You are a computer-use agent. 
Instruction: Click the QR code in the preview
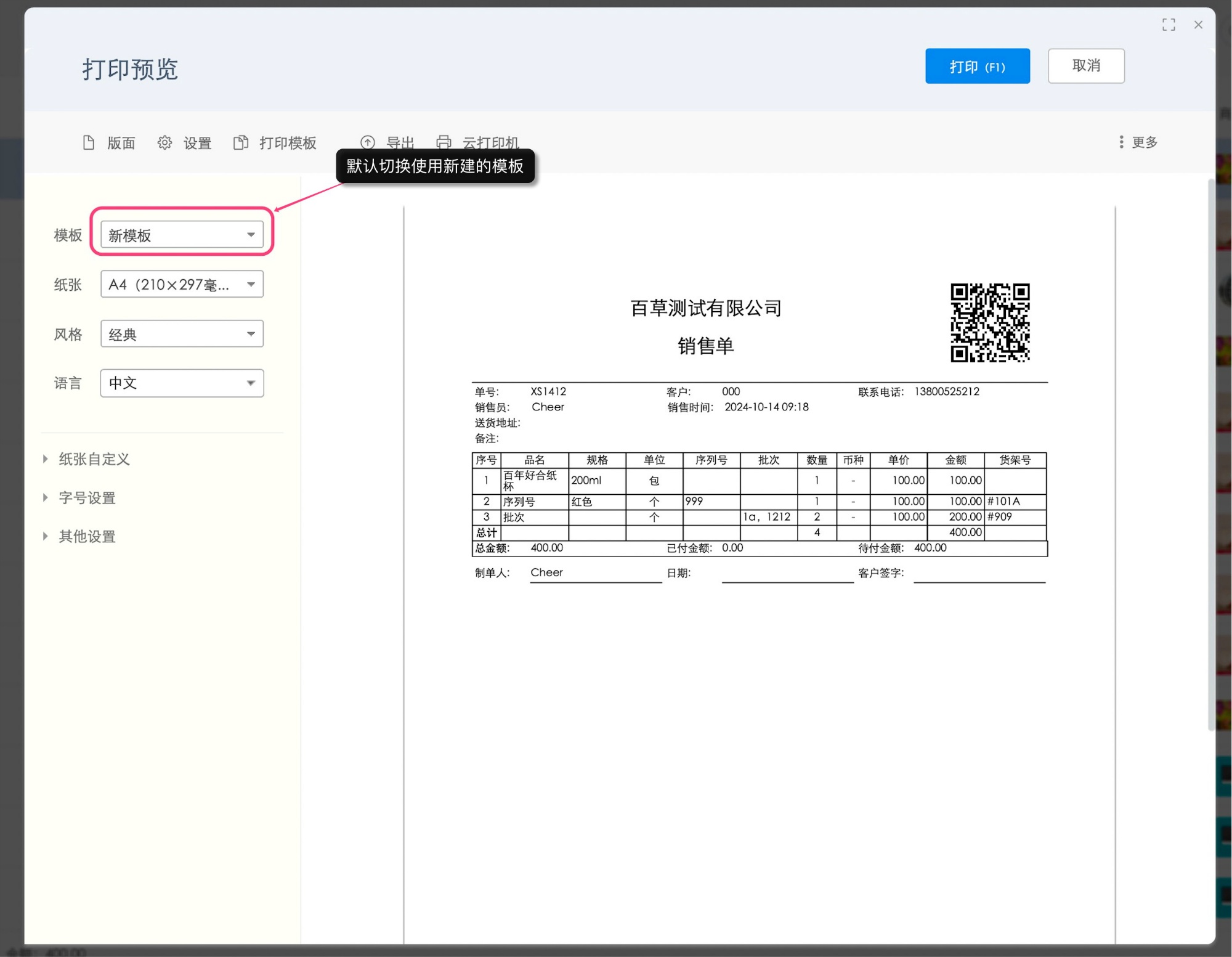click(991, 322)
